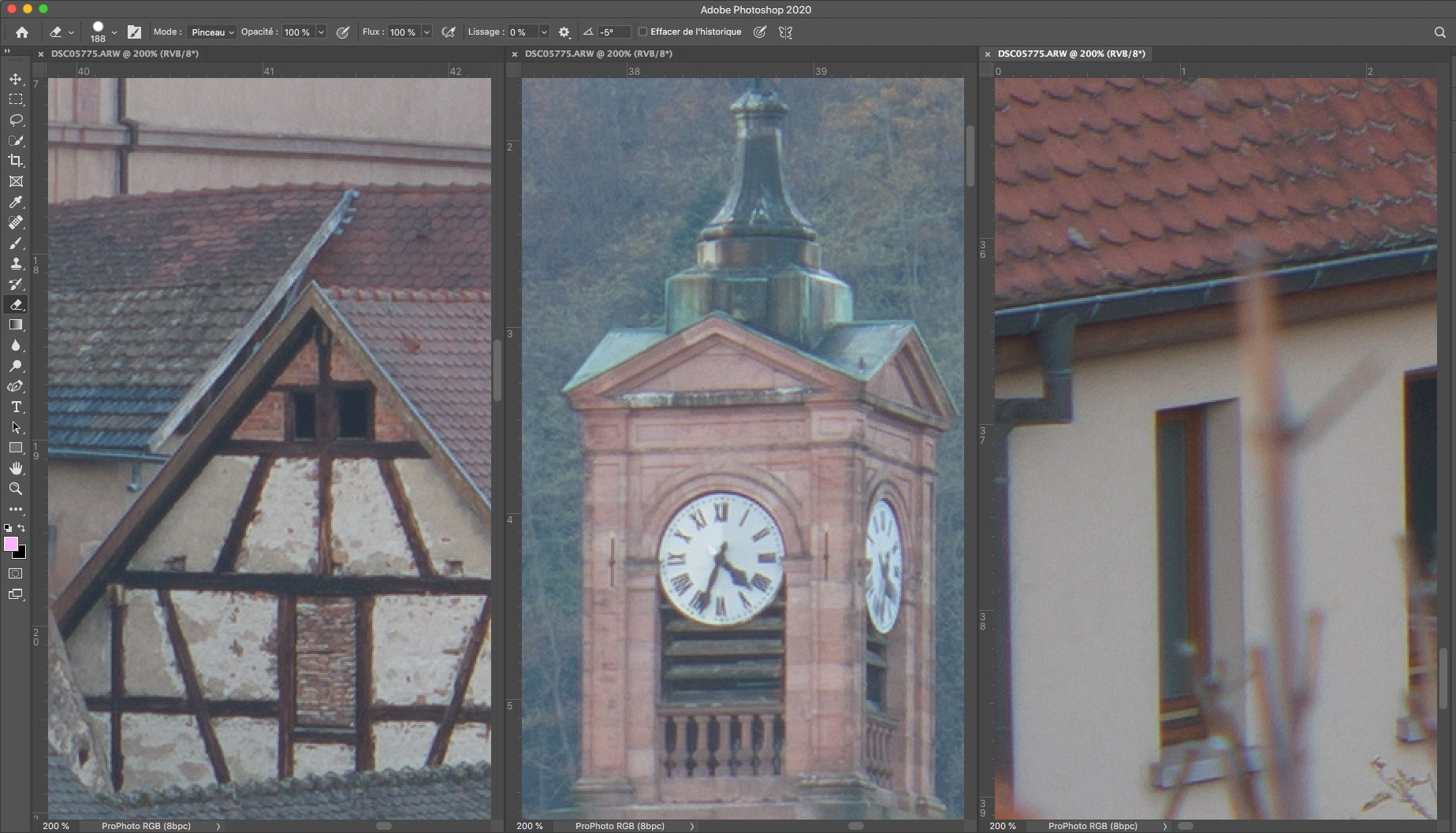
Task: Activate the Gradient tool
Action: coord(16,325)
